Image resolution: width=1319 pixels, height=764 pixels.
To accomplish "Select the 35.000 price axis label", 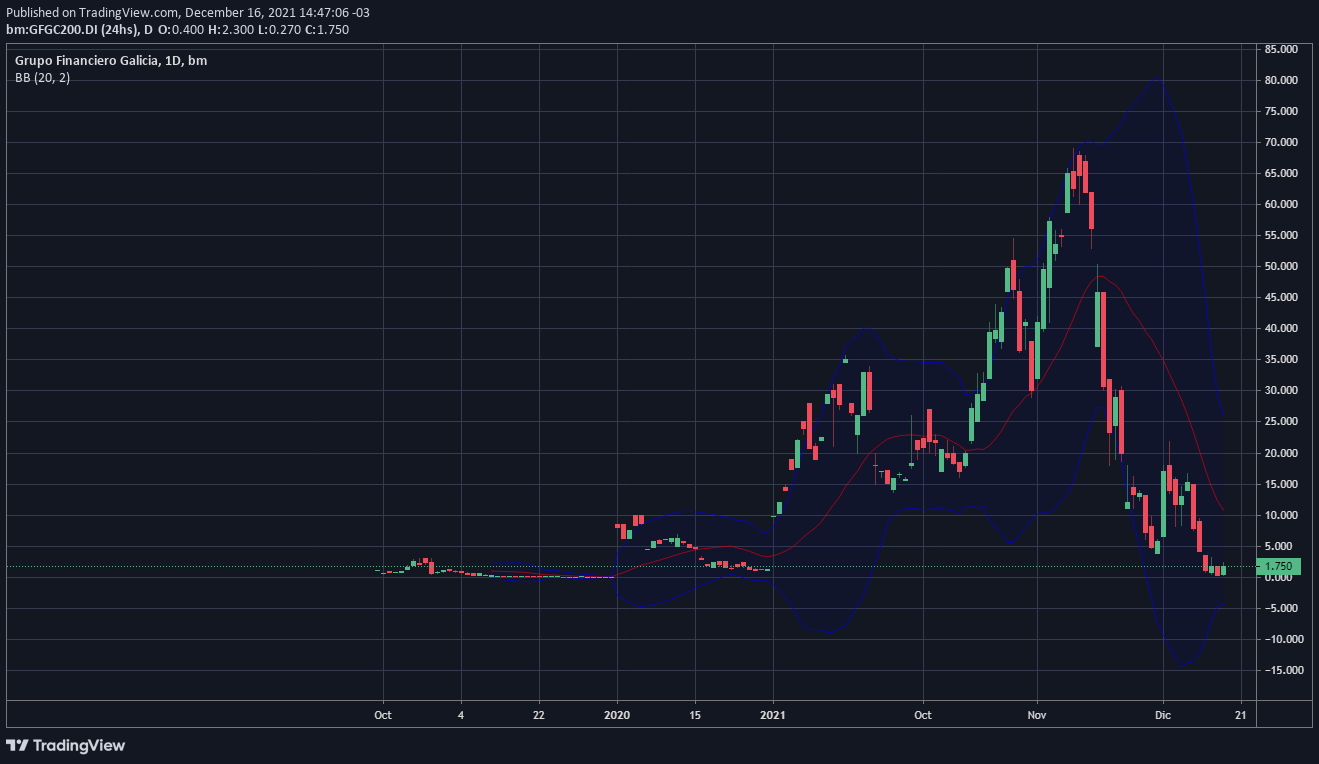I will (x=1282, y=359).
